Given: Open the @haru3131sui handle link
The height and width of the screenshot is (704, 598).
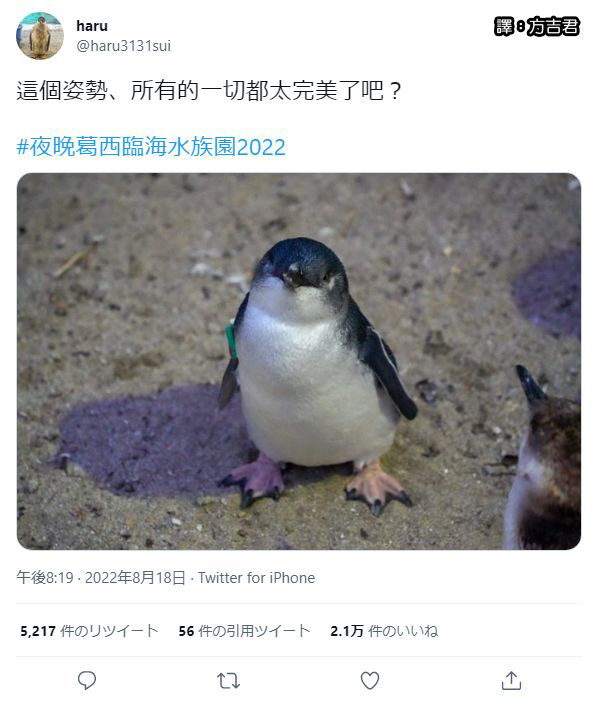Looking at the screenshot, I should pos(123,46).
